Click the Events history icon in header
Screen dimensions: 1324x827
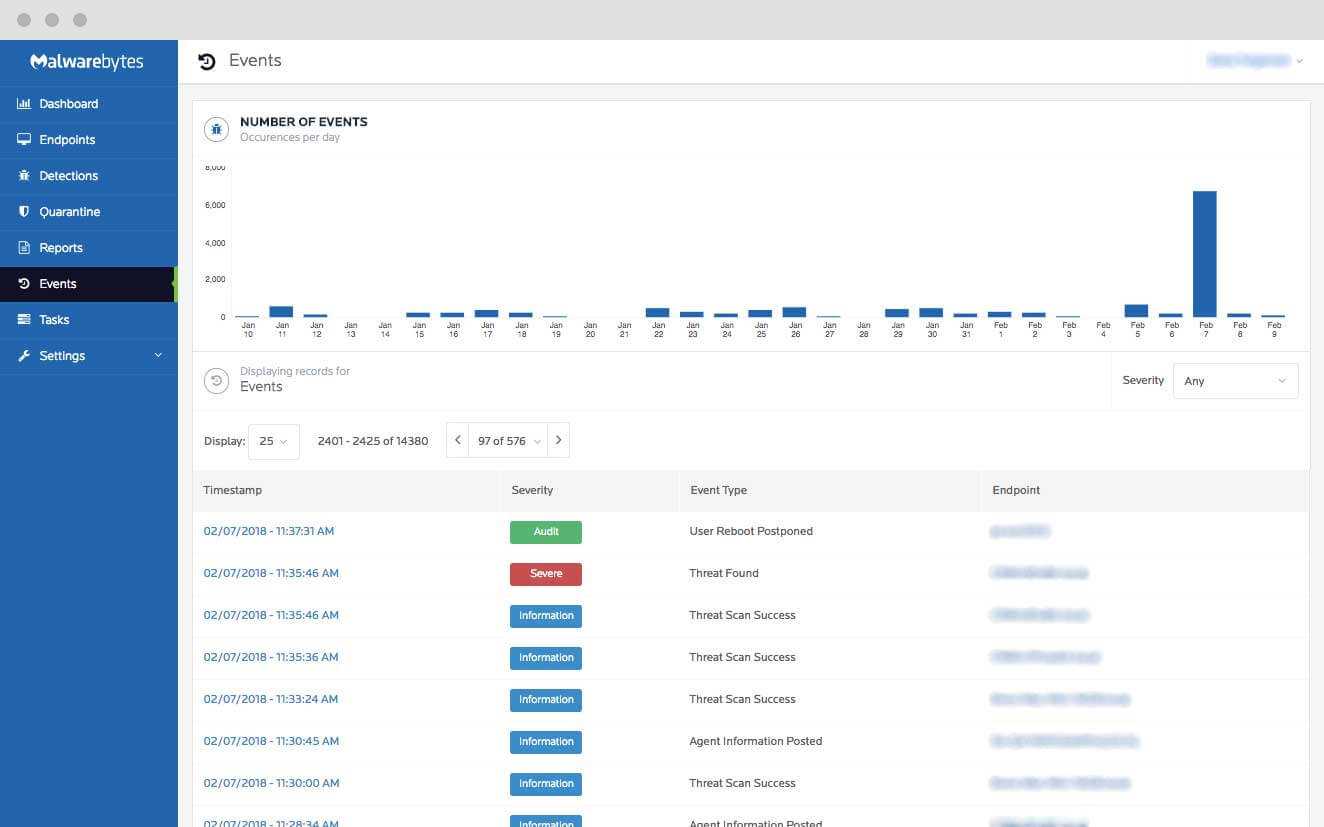(x=207, y=61)
